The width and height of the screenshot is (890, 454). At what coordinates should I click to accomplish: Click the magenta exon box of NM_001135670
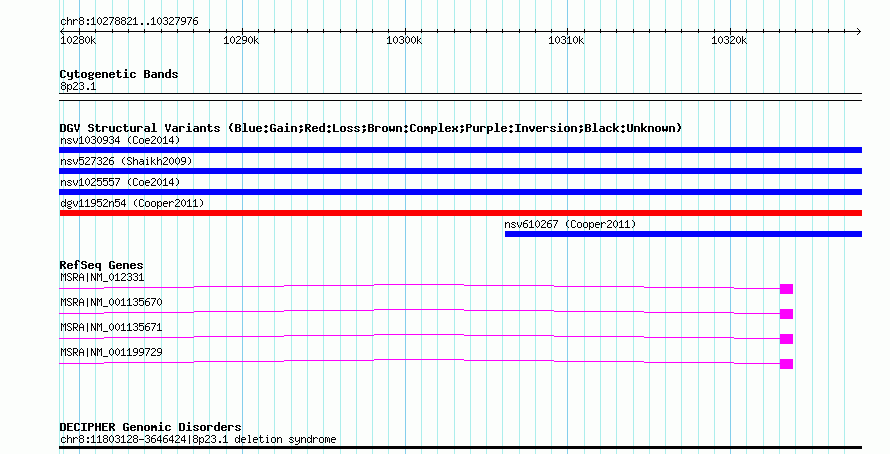(786, 314)
